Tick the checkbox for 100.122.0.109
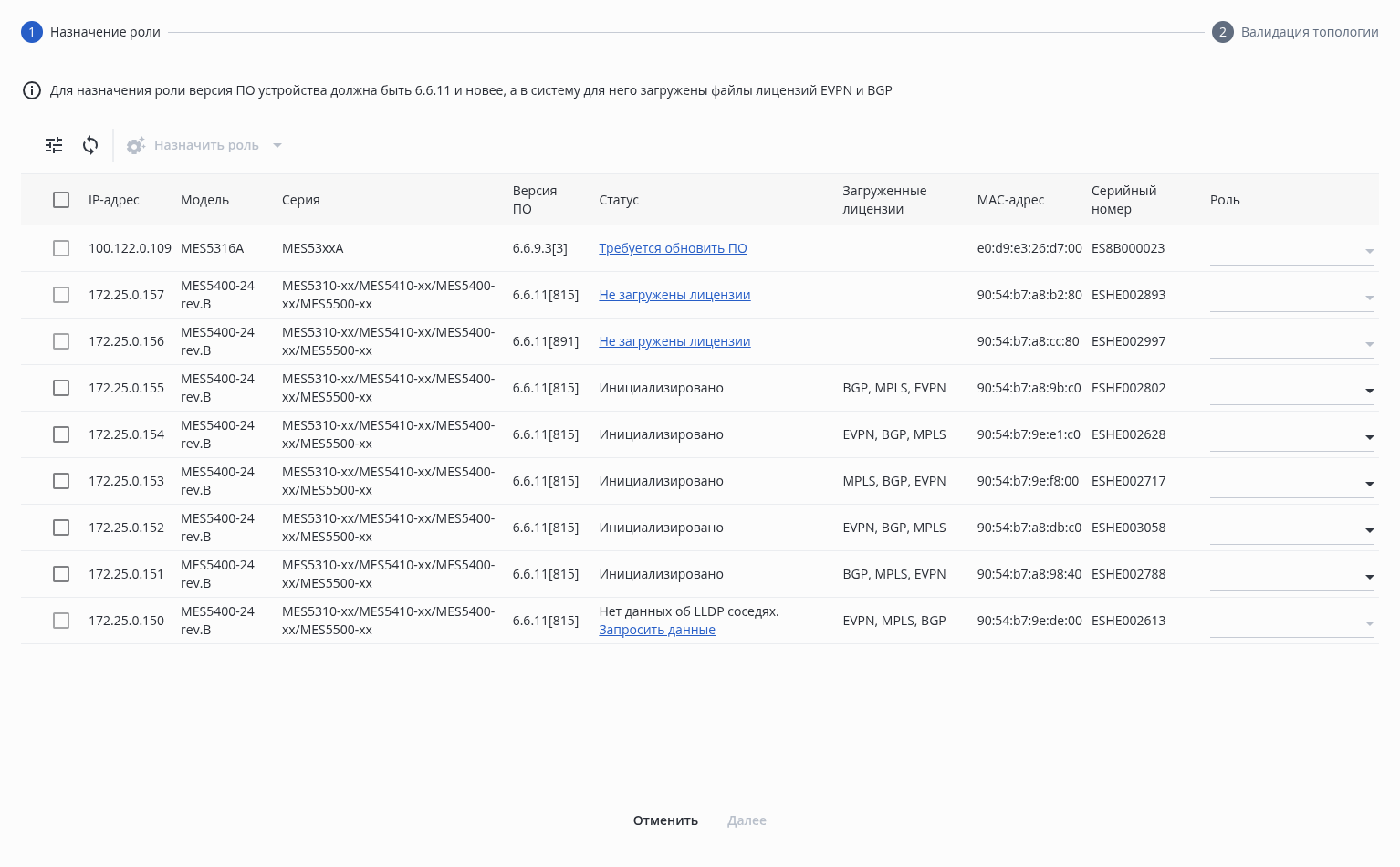1400x867 pixels. click(x=61, y=248)
